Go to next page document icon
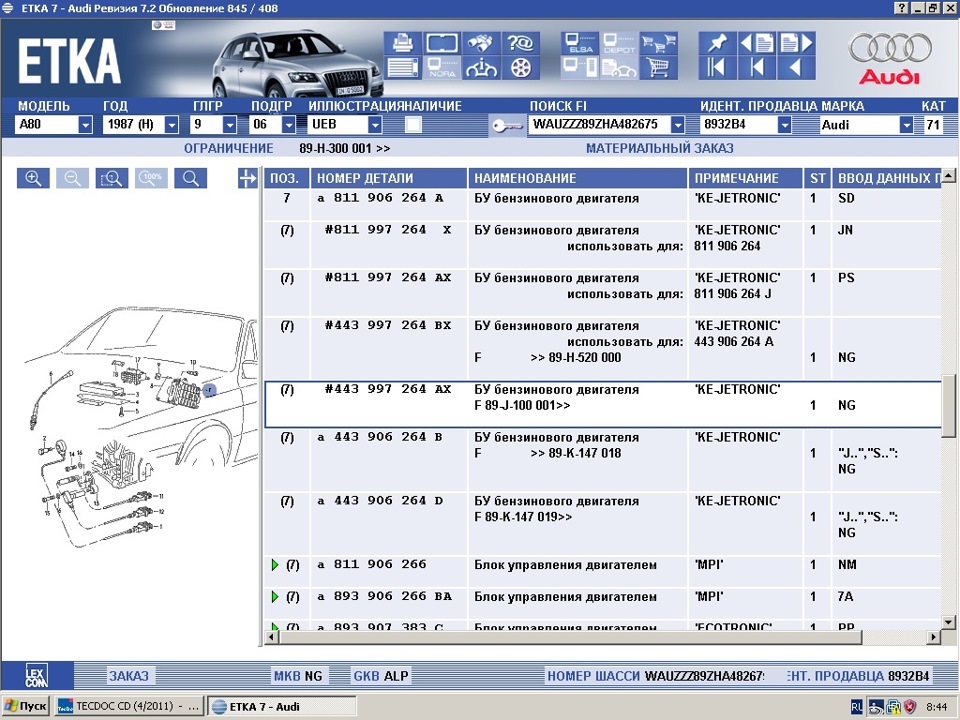Viewport: 960px width, 720px height. tap(796, 43)
